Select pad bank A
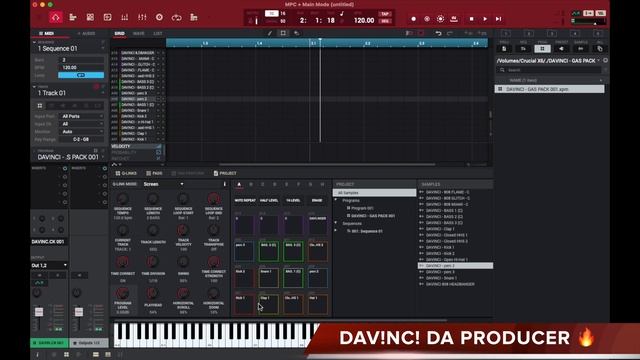 click(239, 184)
